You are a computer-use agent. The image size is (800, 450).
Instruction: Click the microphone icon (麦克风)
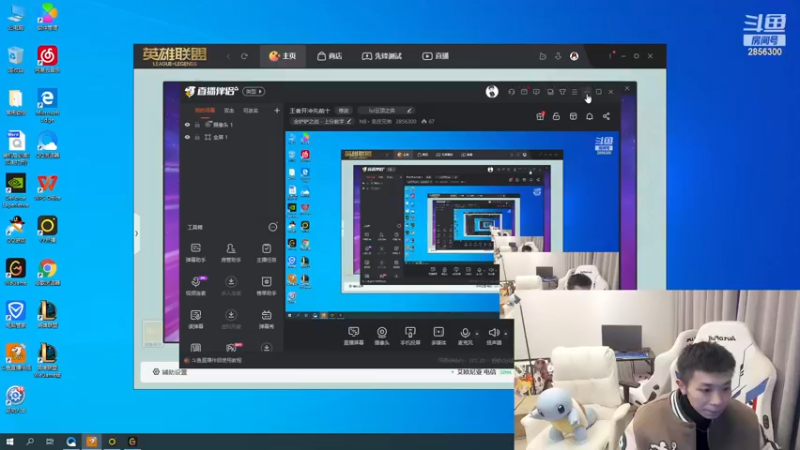point(465,333)
